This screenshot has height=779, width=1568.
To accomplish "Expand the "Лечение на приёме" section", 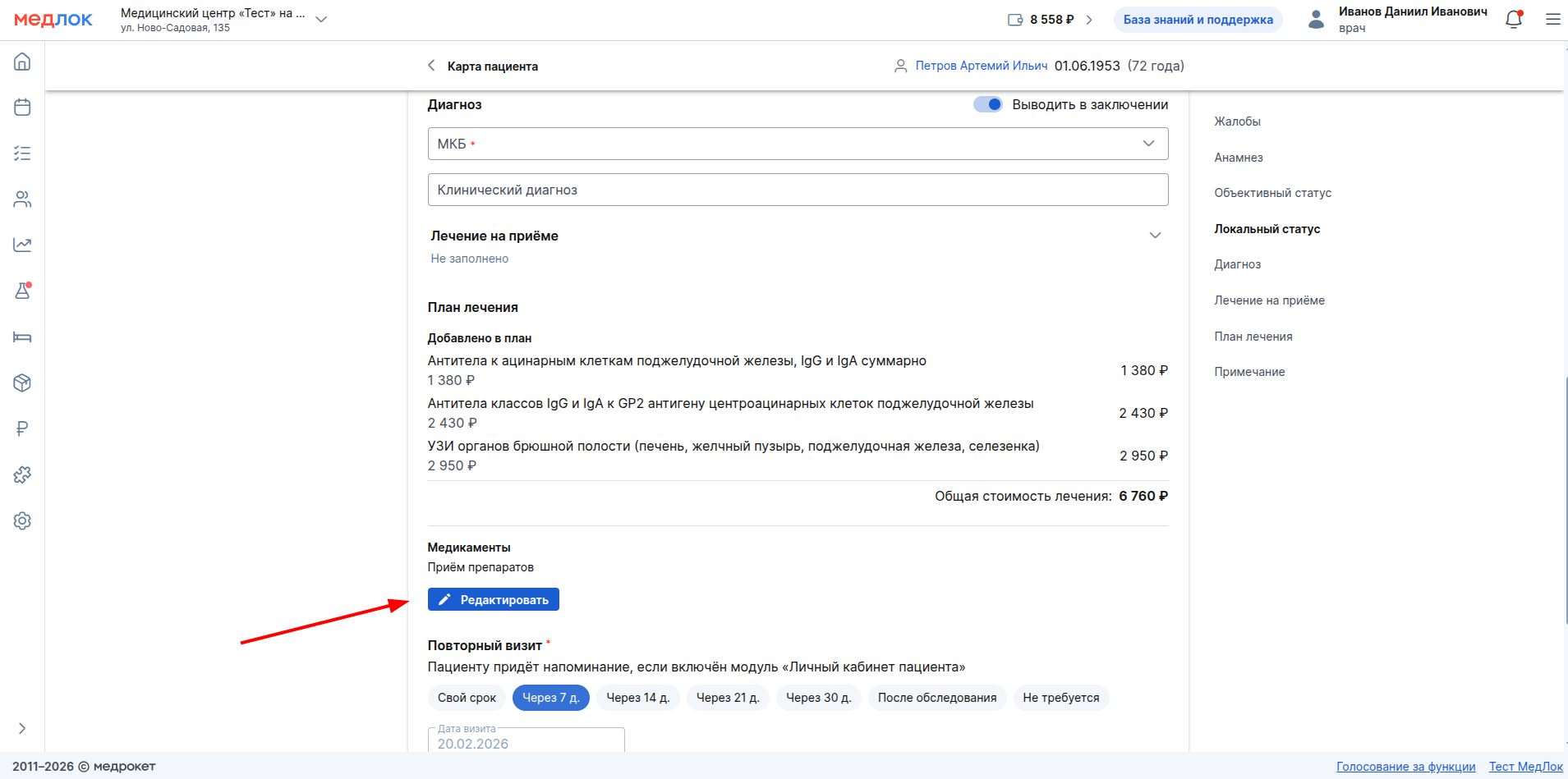I will pyautogui.click(x=1154, y=236).
